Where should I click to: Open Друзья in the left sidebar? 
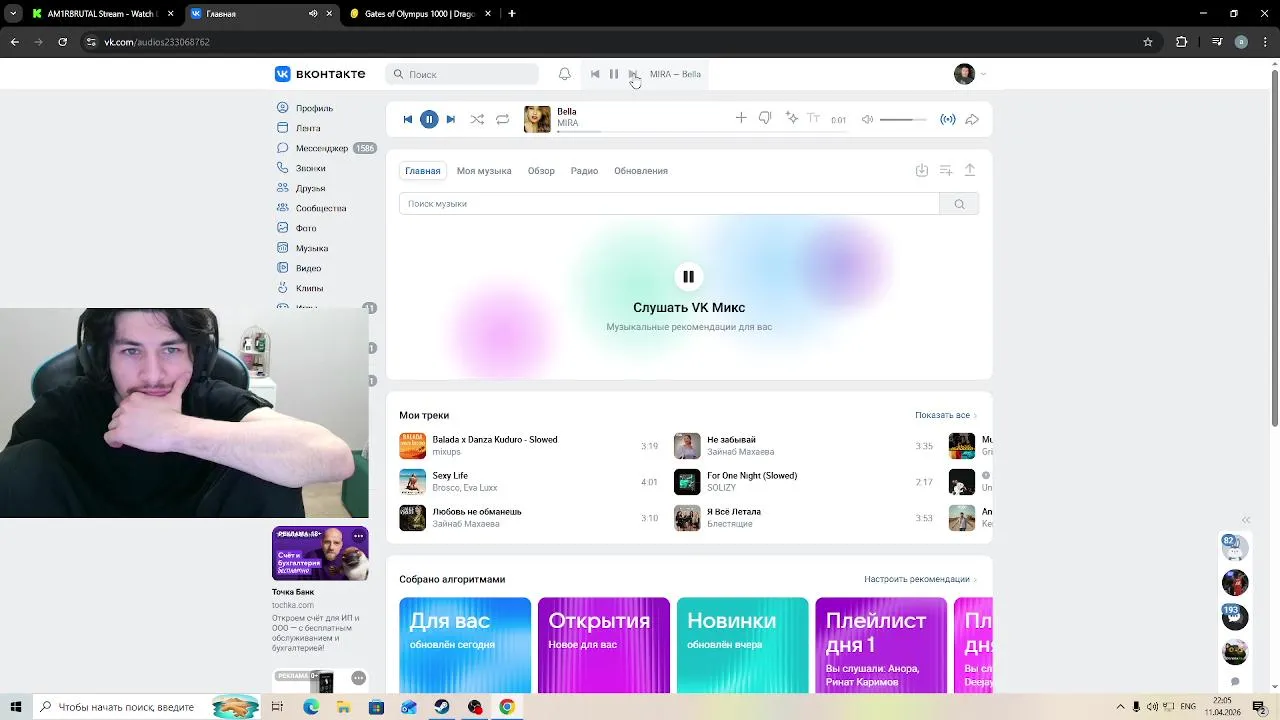pos(310,188)
